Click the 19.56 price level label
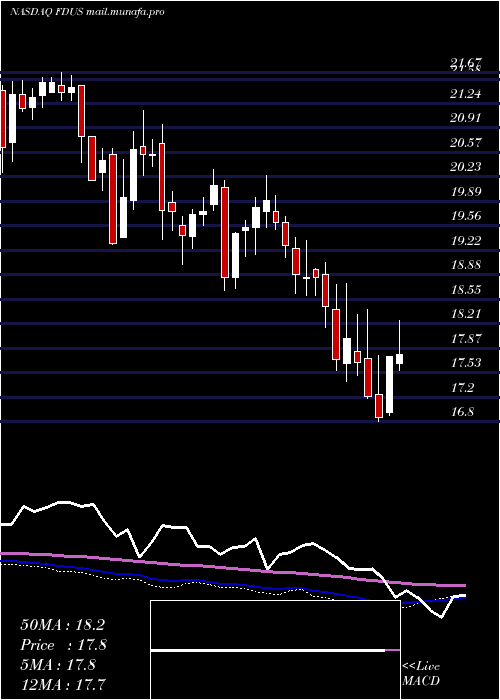Viewport: 500px width, 700px height. [466, 216]
